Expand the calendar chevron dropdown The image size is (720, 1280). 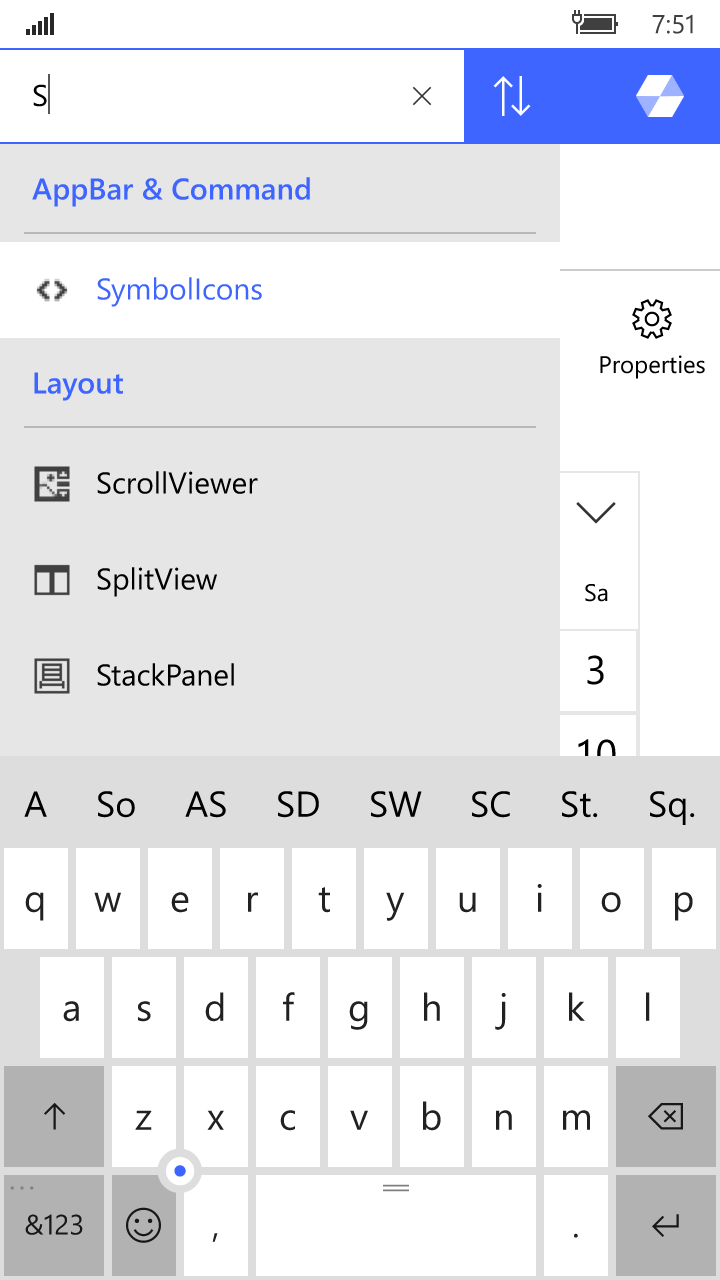[x=596, y=512]
